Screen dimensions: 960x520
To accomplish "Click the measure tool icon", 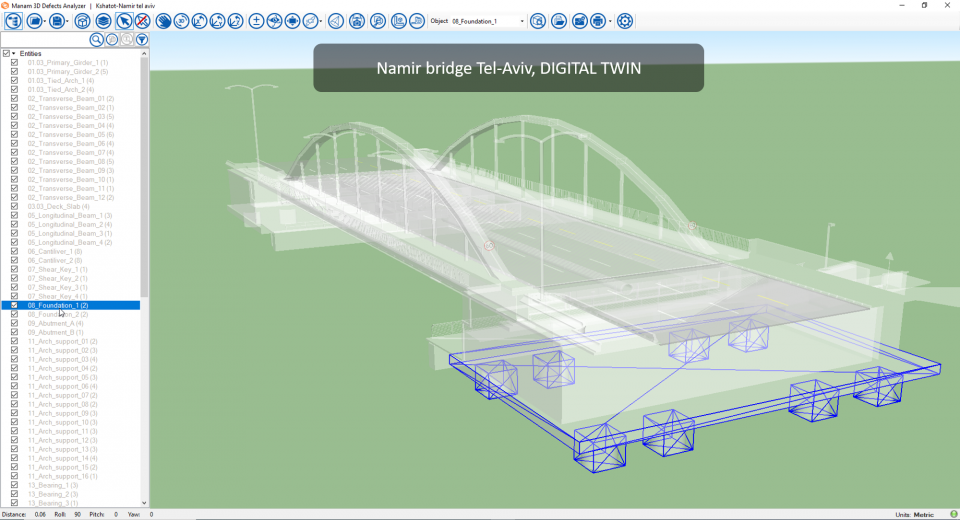I will (310, 21).
